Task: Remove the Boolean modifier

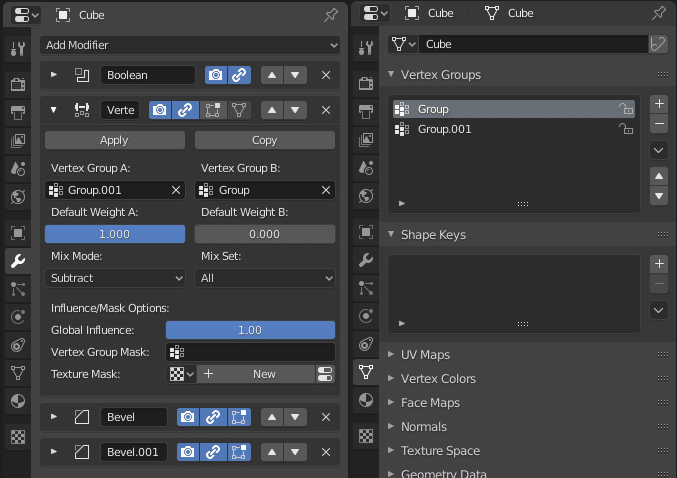Action: pyautogui.click(x=326, y=75)
